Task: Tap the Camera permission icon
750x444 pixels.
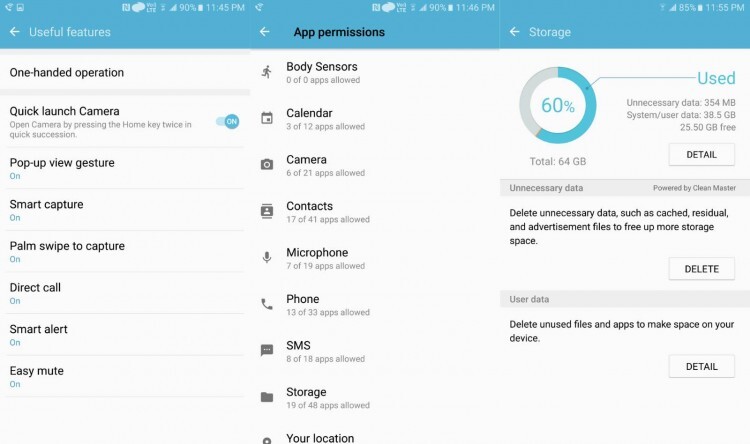Action: (x=267, y=165)
